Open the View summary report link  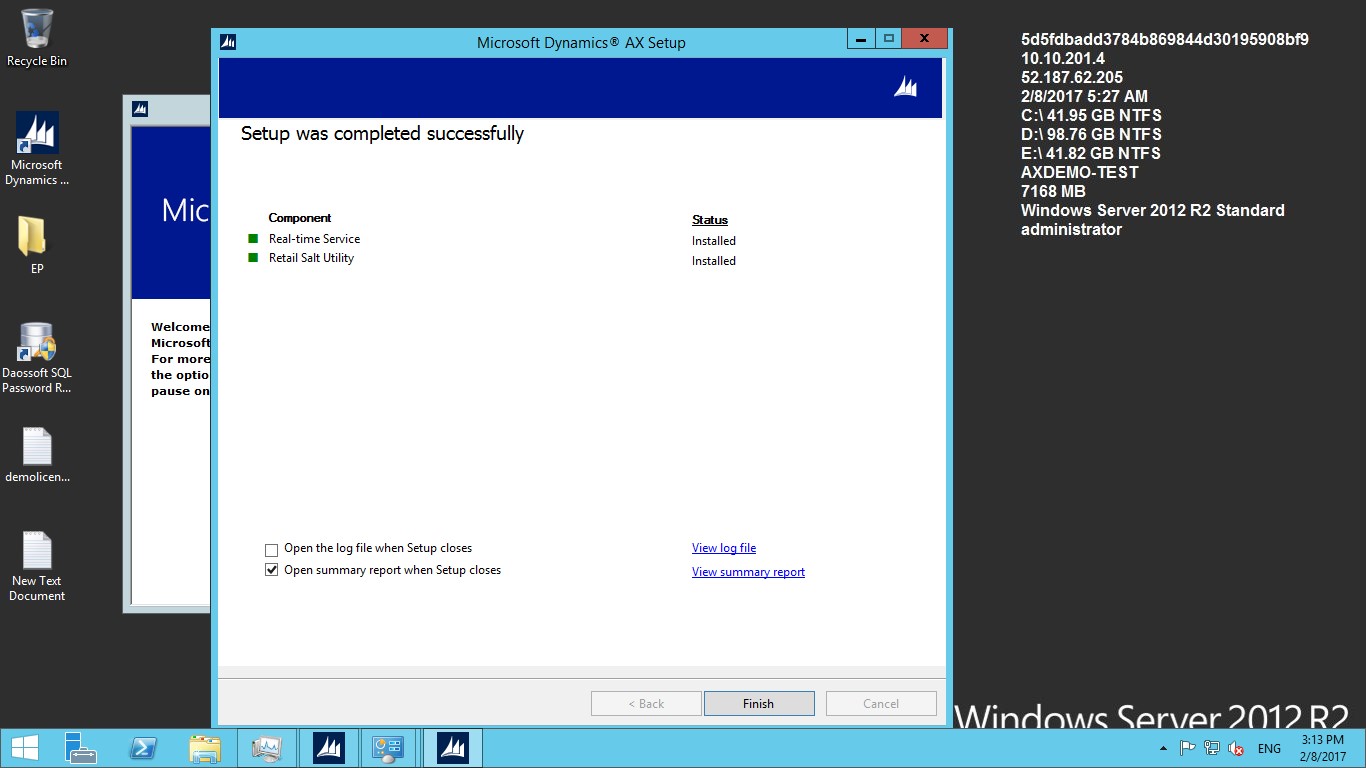[x=748, y=572]
